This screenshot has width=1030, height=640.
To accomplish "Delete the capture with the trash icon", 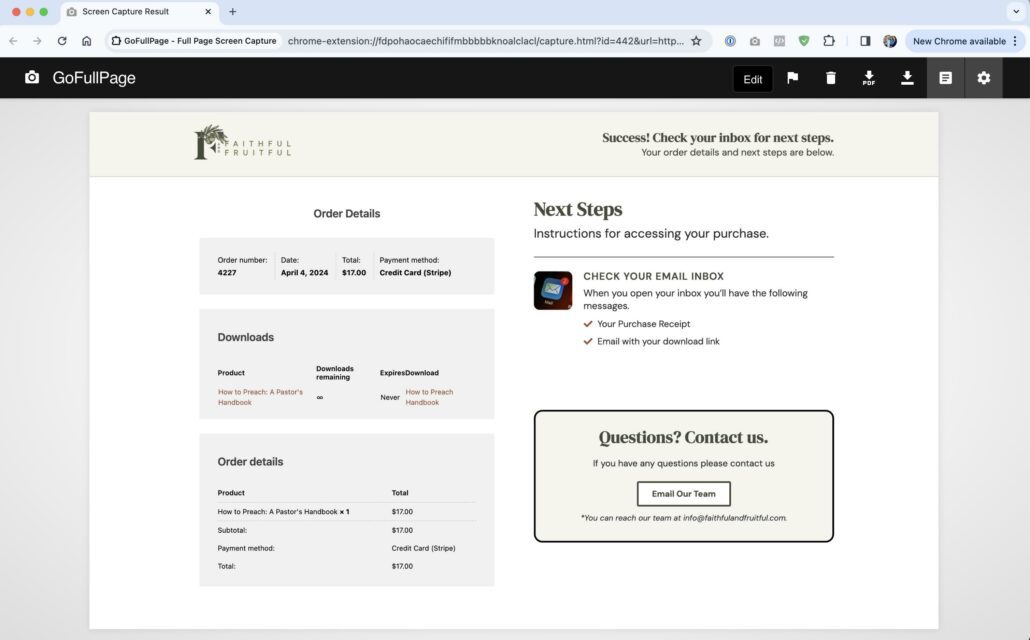I will click(830, 78).
